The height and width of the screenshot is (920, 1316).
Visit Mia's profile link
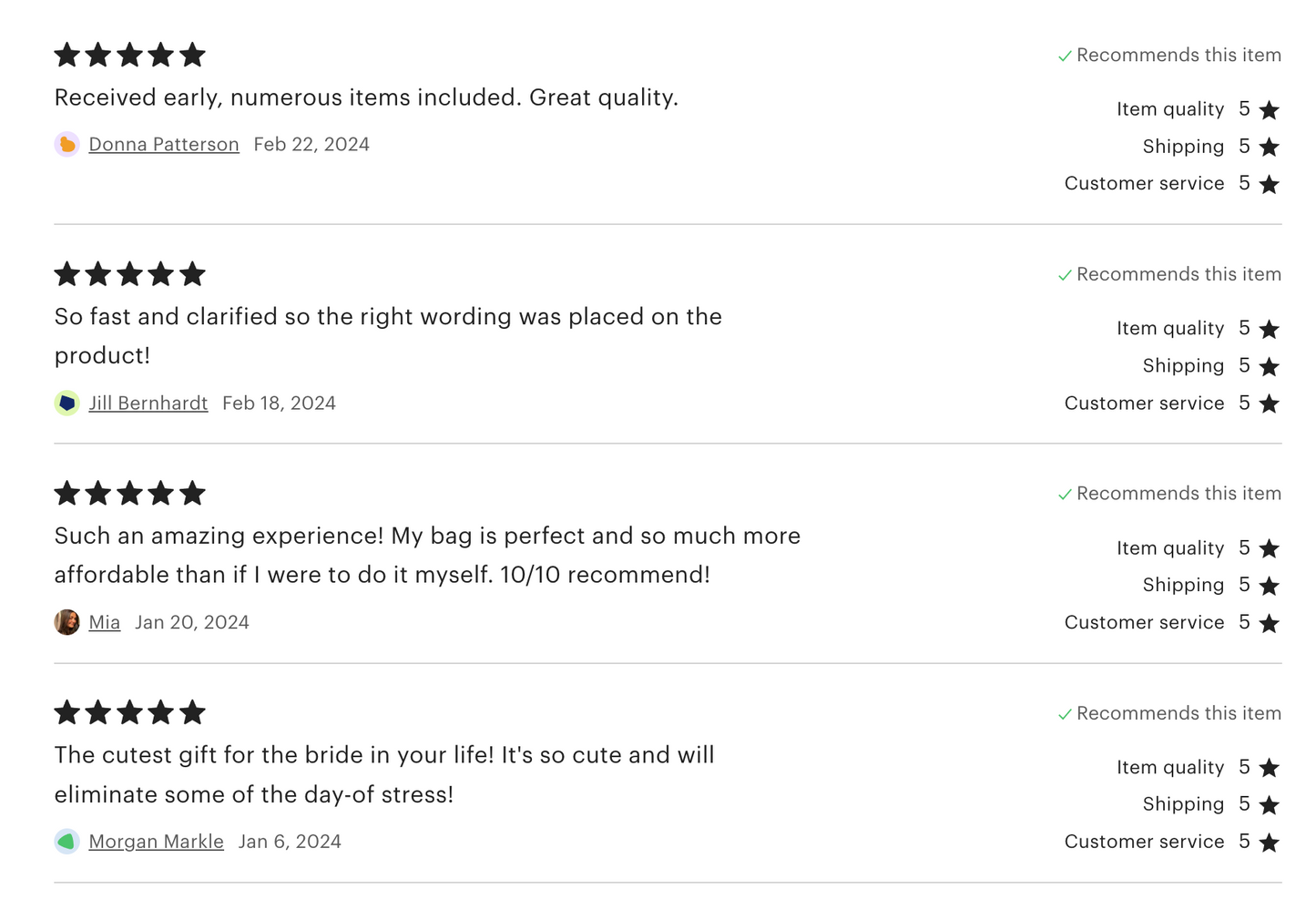click(105, 622)
